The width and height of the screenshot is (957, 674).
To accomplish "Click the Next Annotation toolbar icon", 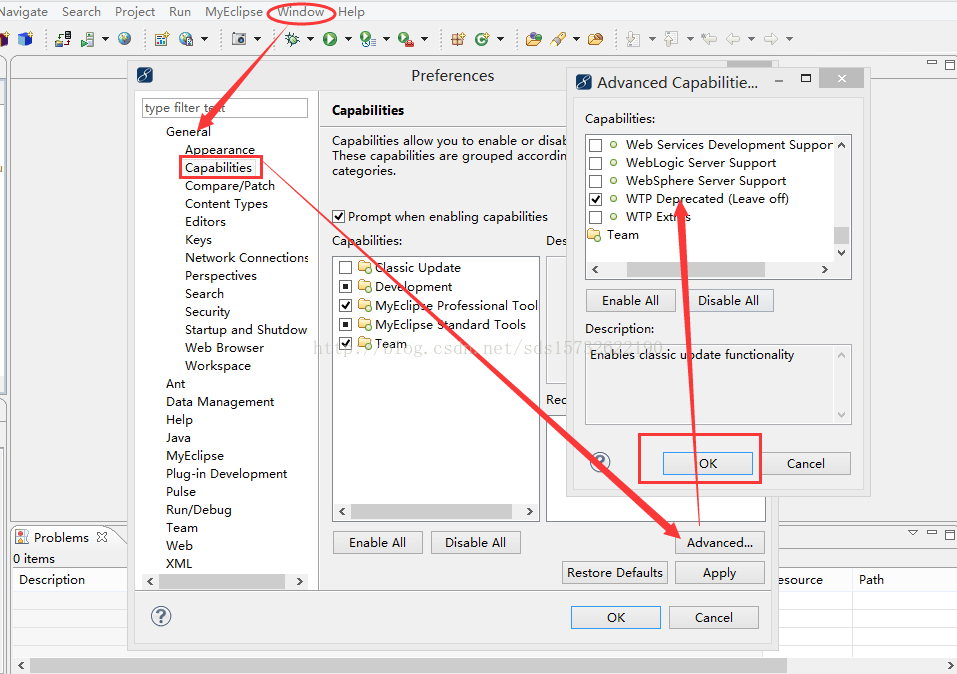I will [634, 39].
